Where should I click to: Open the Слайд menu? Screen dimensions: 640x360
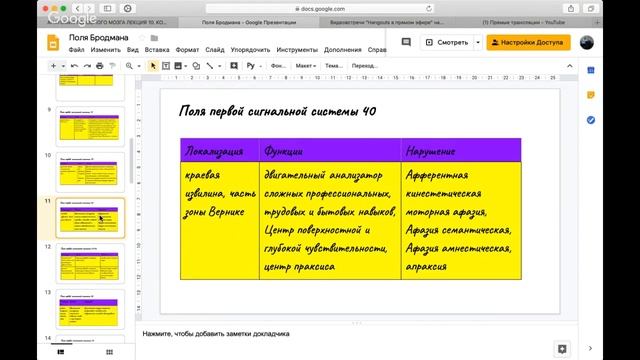(x=215, y=50)
